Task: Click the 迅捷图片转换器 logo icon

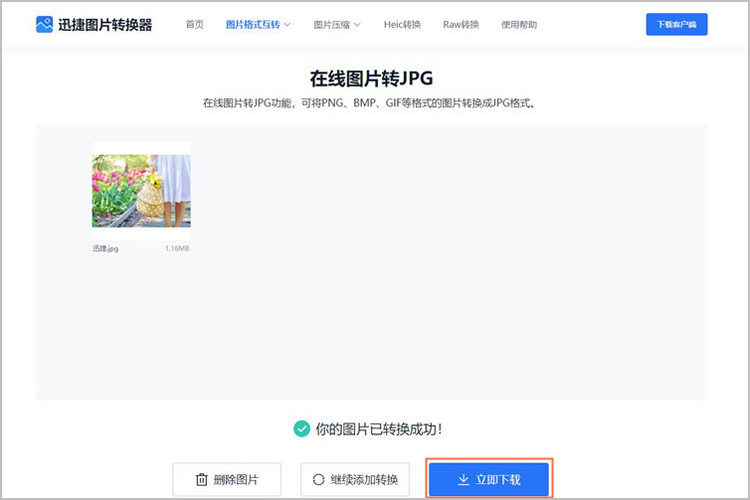Action: [x=44, y=24]
